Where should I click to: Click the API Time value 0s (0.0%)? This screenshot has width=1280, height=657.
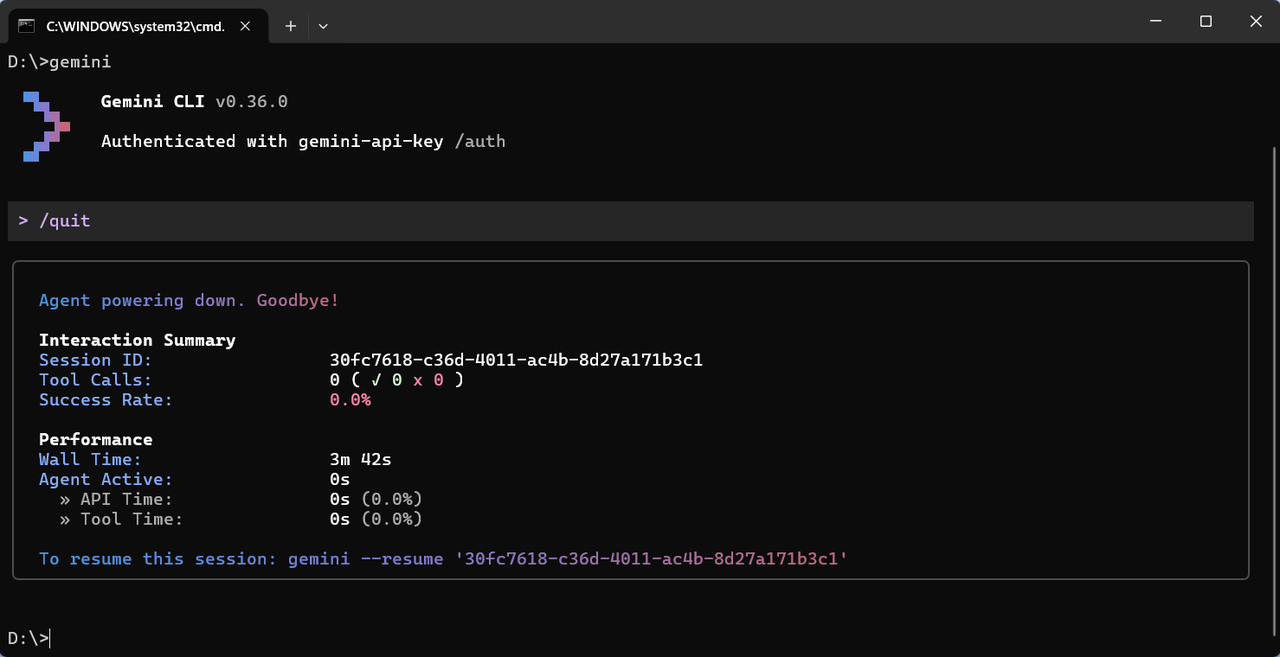[x=376, y=499]
